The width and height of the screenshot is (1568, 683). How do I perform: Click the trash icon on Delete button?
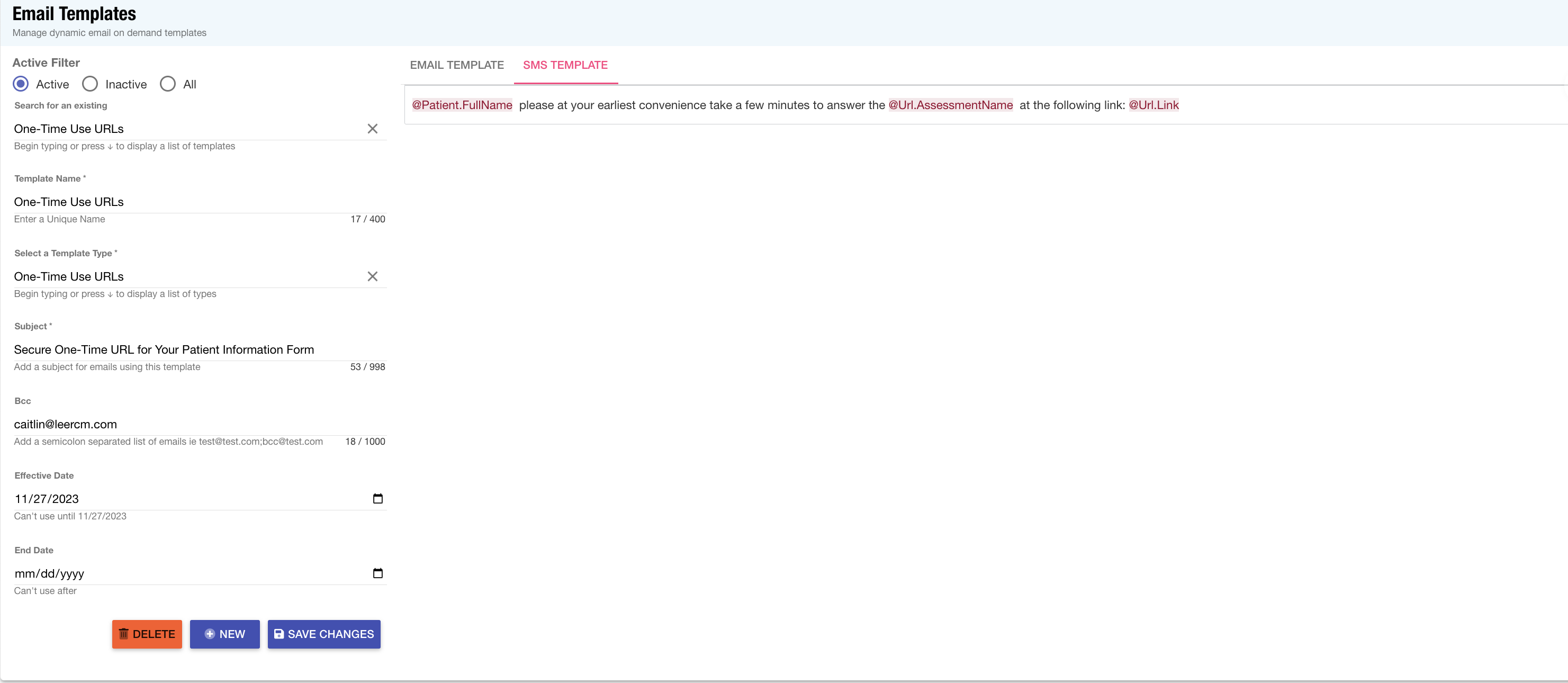pos(123,634)
